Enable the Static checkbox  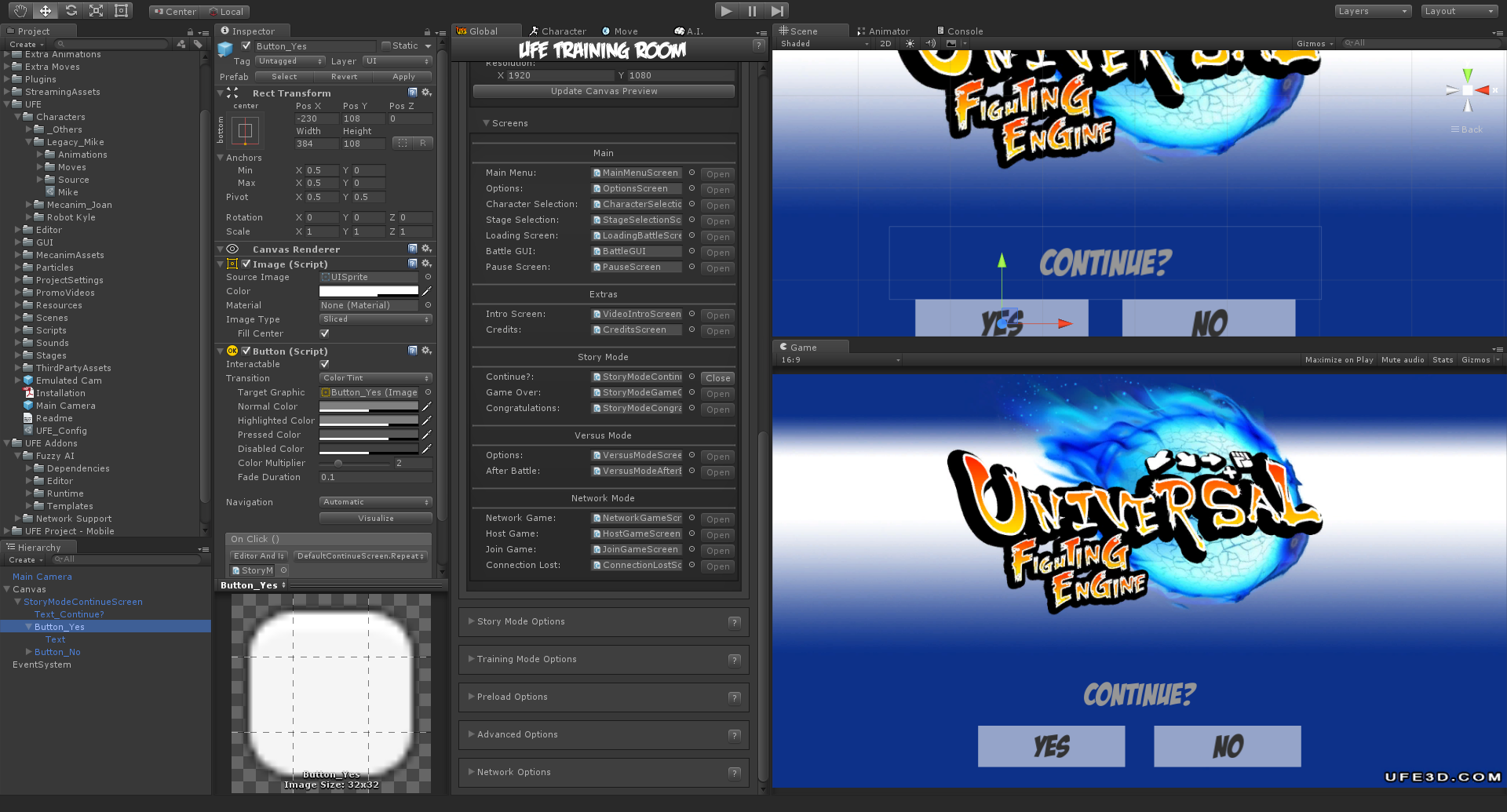(385, 46)
